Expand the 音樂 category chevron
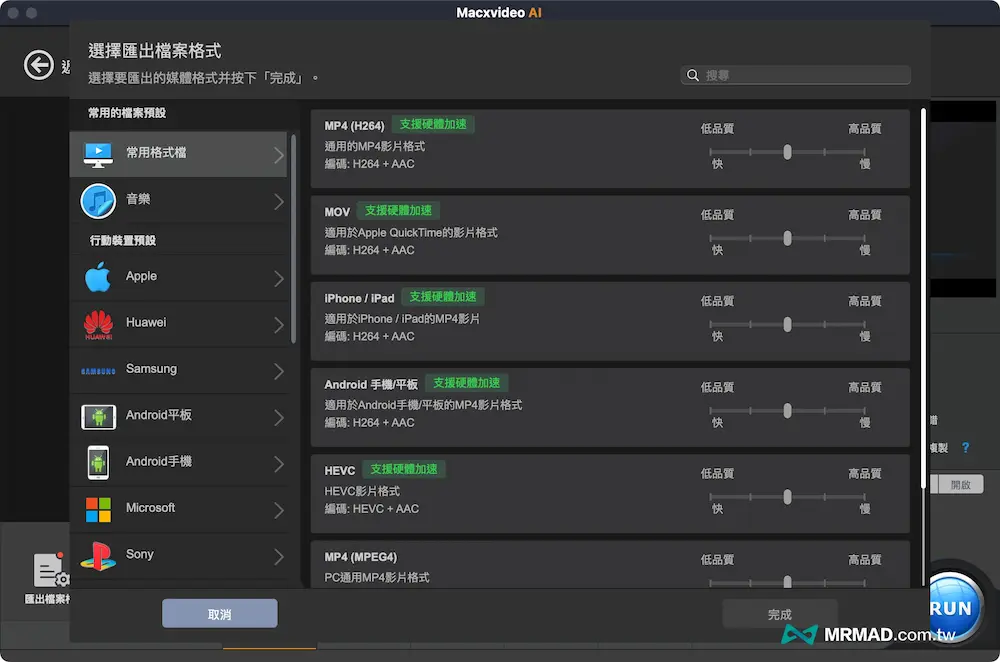1000x662 pixels. 279,201
